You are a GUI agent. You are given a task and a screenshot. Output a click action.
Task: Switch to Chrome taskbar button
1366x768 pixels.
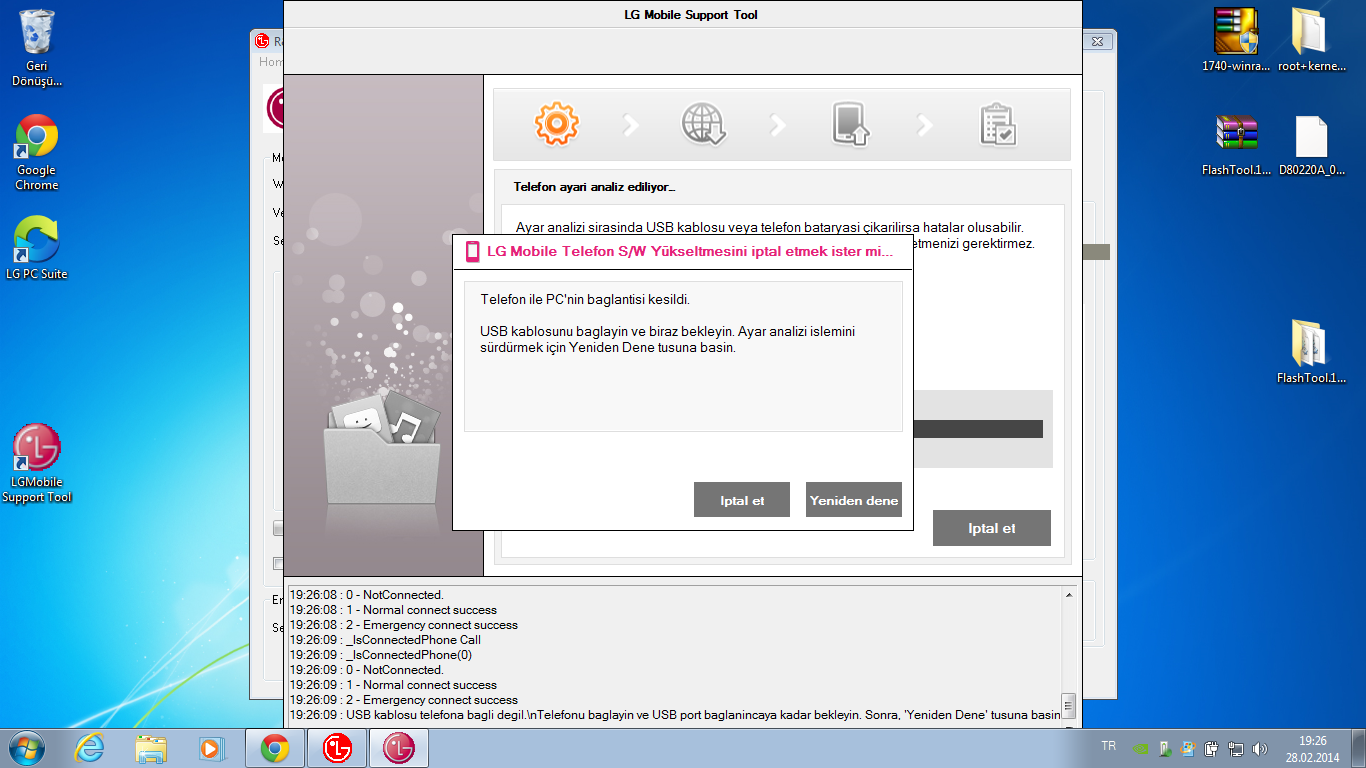(275, 748)
